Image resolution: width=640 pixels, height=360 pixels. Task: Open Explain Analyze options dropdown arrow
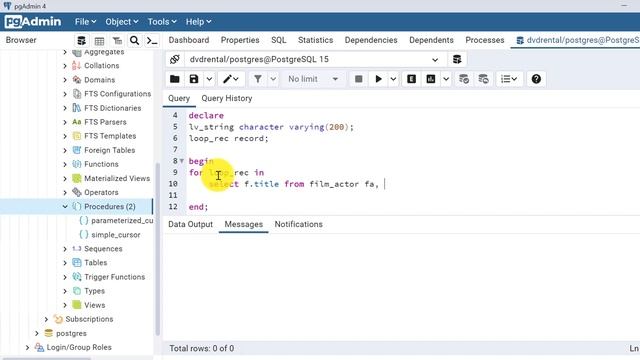pos(446,79)
